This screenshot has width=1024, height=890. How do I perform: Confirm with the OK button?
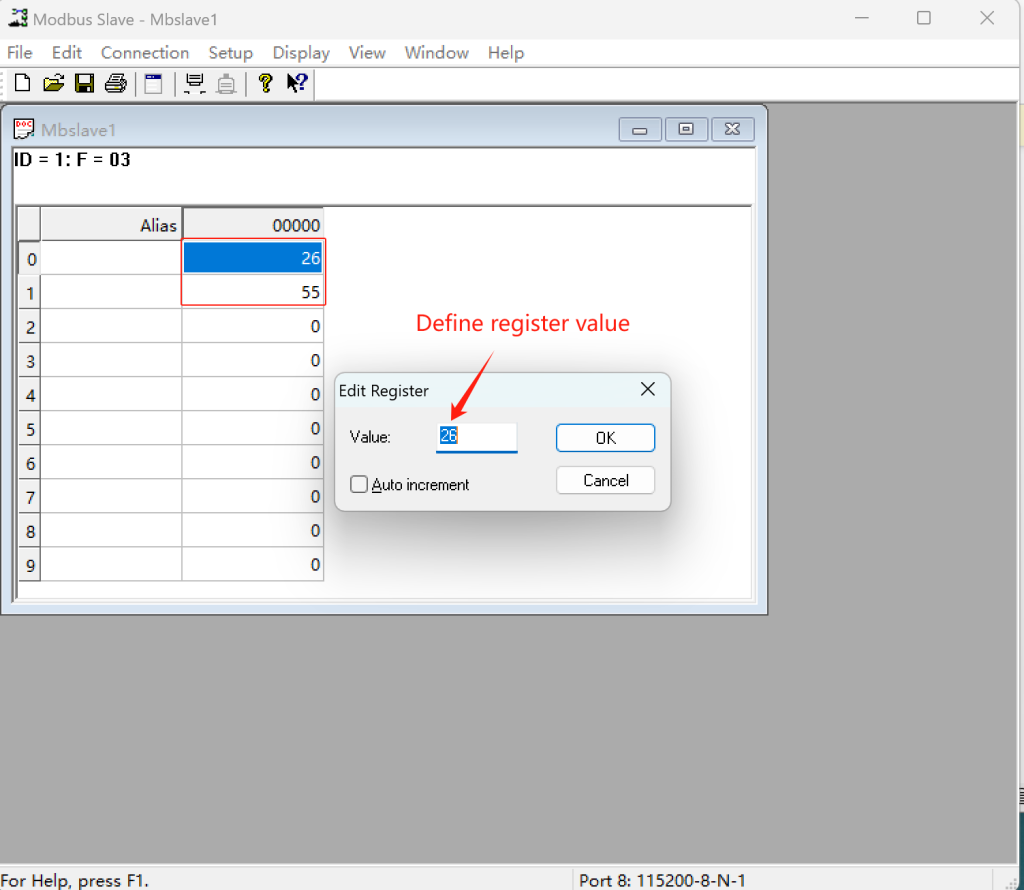coord(605,437)
